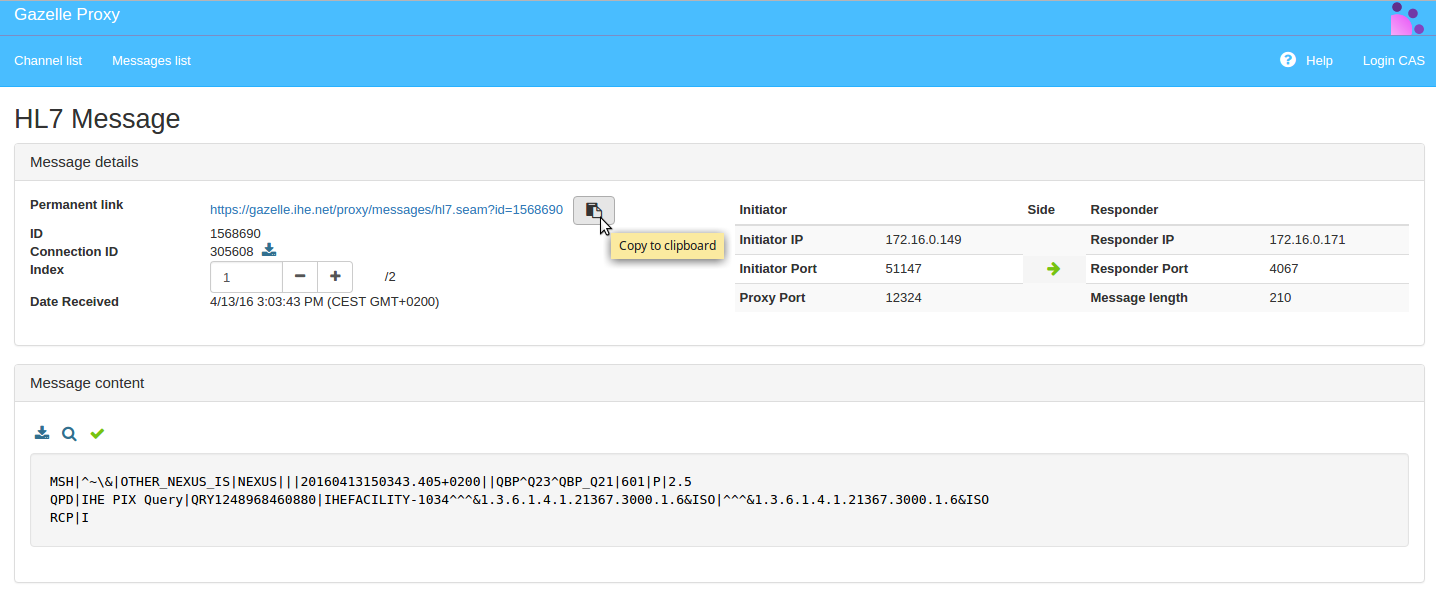Increase the message index with plus button
1436x601 pixels.
(335, 276)
